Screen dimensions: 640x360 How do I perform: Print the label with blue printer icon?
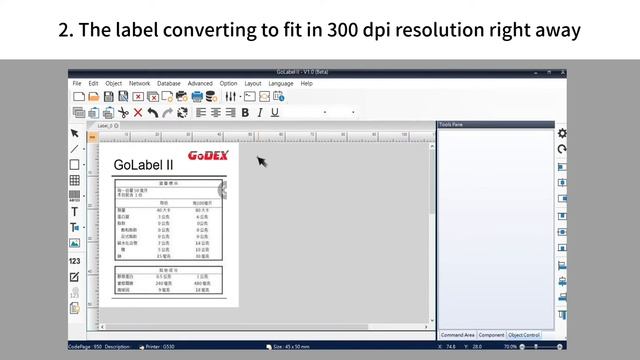(197, 97)
